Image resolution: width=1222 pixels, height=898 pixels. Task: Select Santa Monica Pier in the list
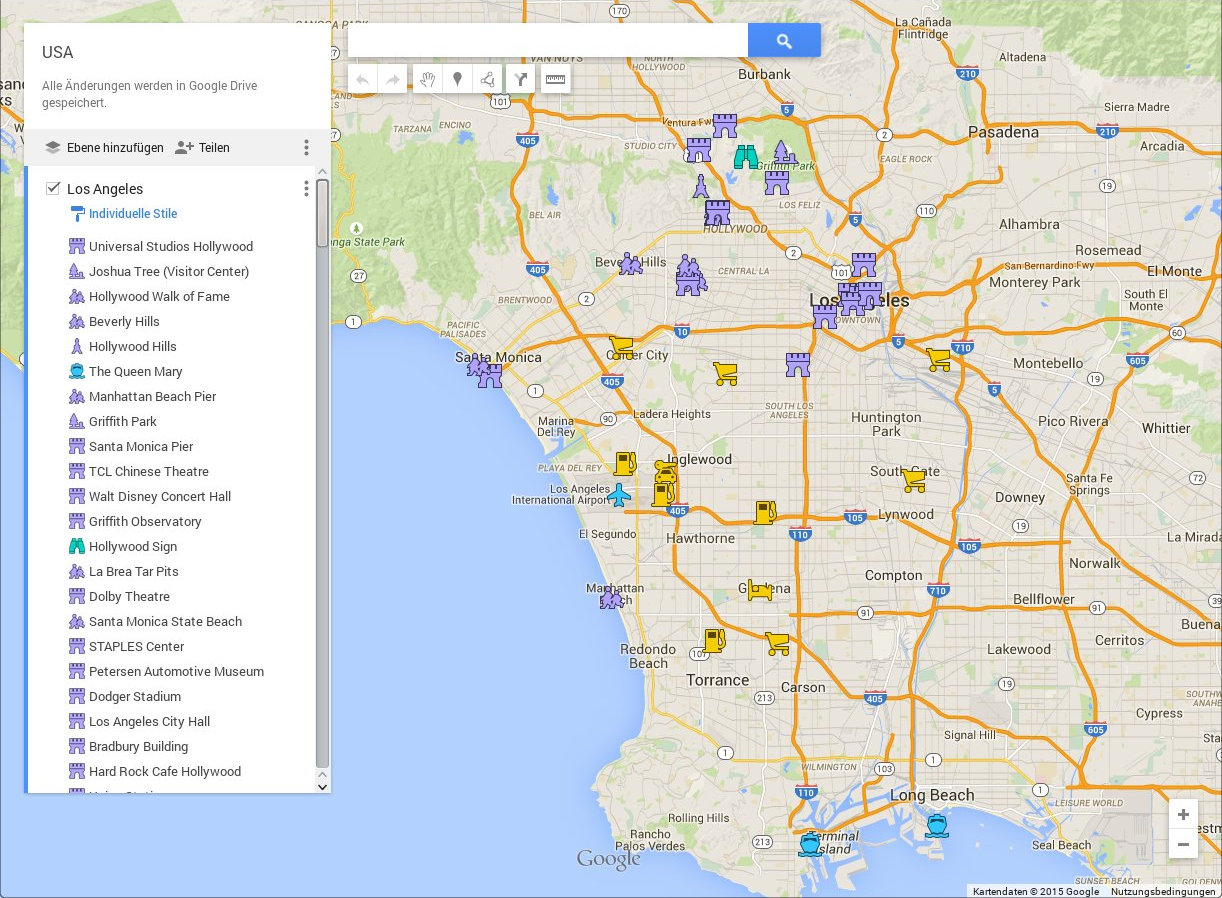[x=141, y=446]
